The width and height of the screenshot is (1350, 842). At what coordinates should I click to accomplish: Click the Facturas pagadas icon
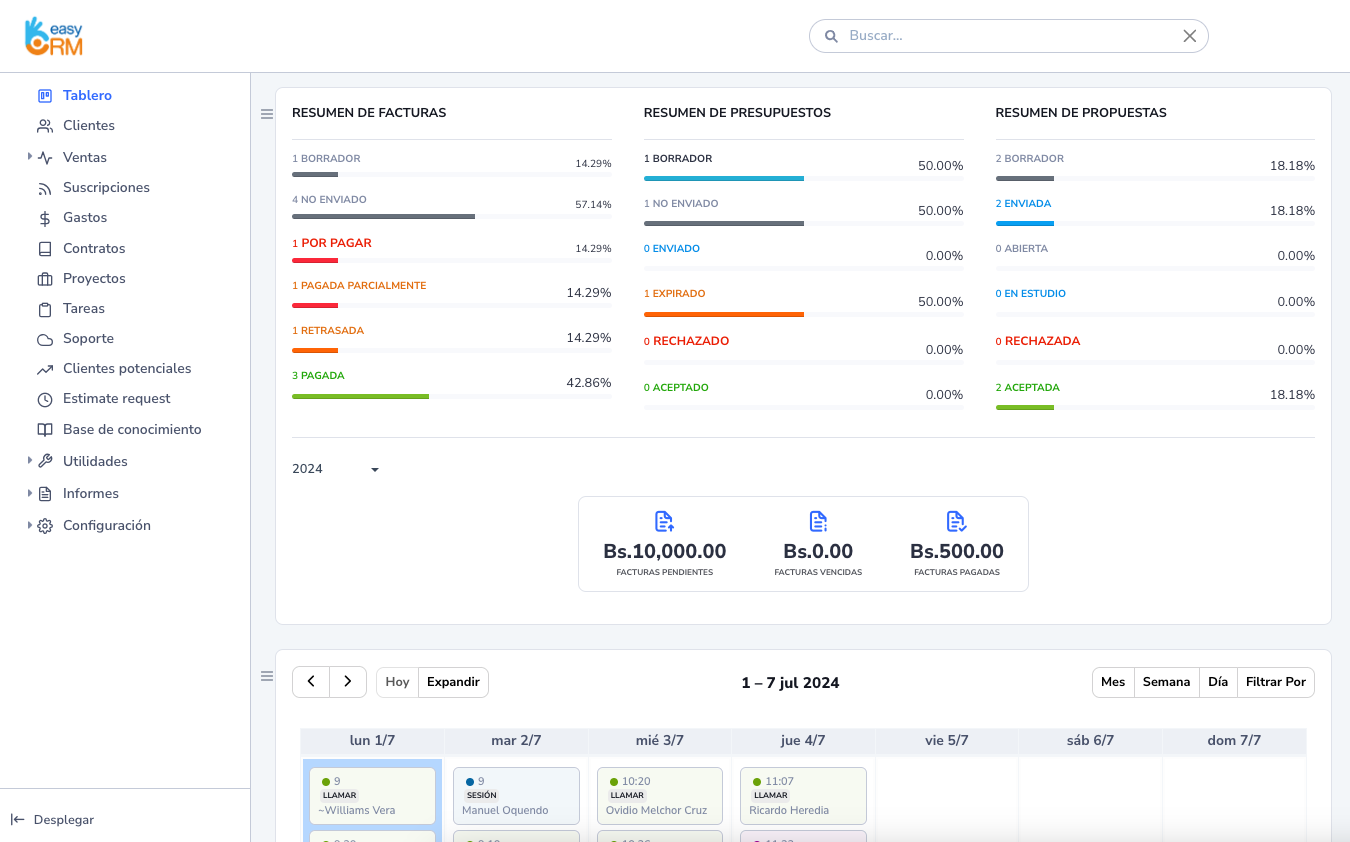pyautogui.click(x=956, y=521)
